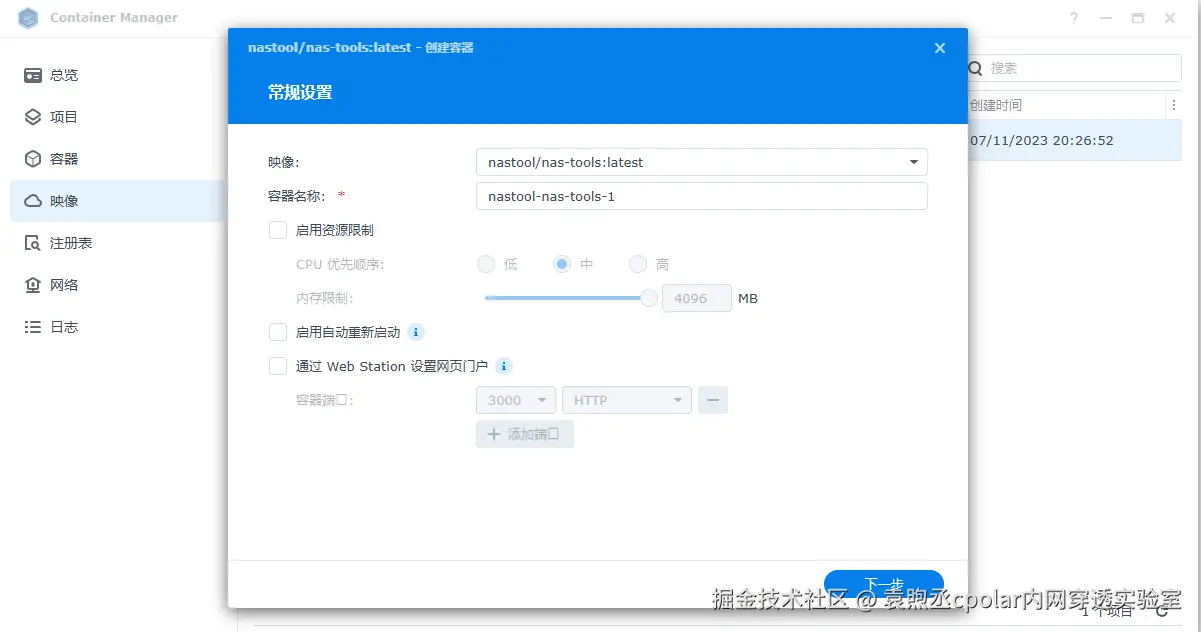
Task: Click the help question mark icon
Action: click(x=1074, y=18)
